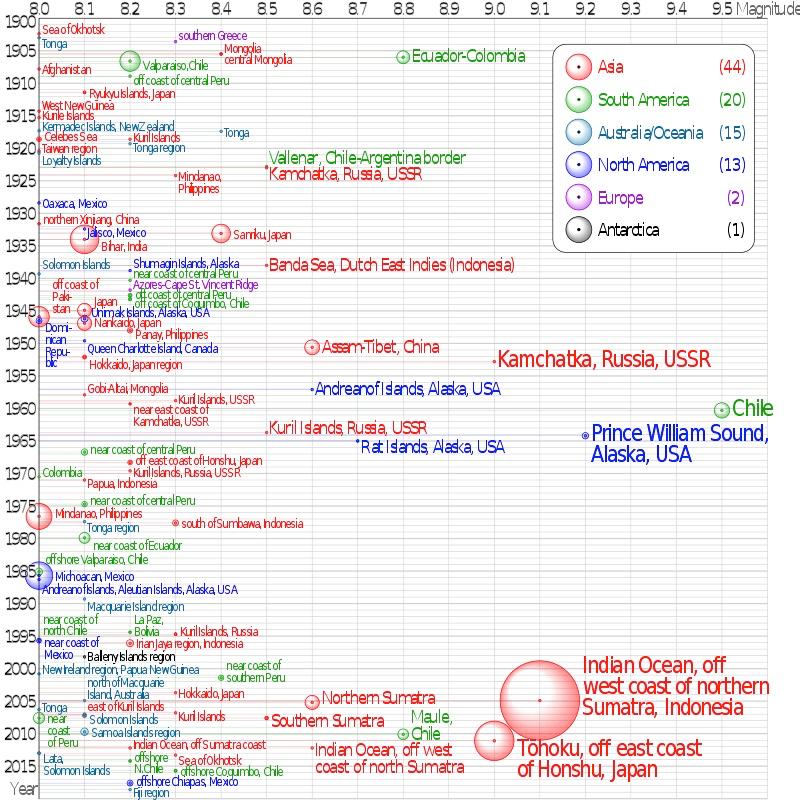Click the 'Afghanistan' label
The width and height of the screenshot is (800, 800).
(x=67, y=69)
